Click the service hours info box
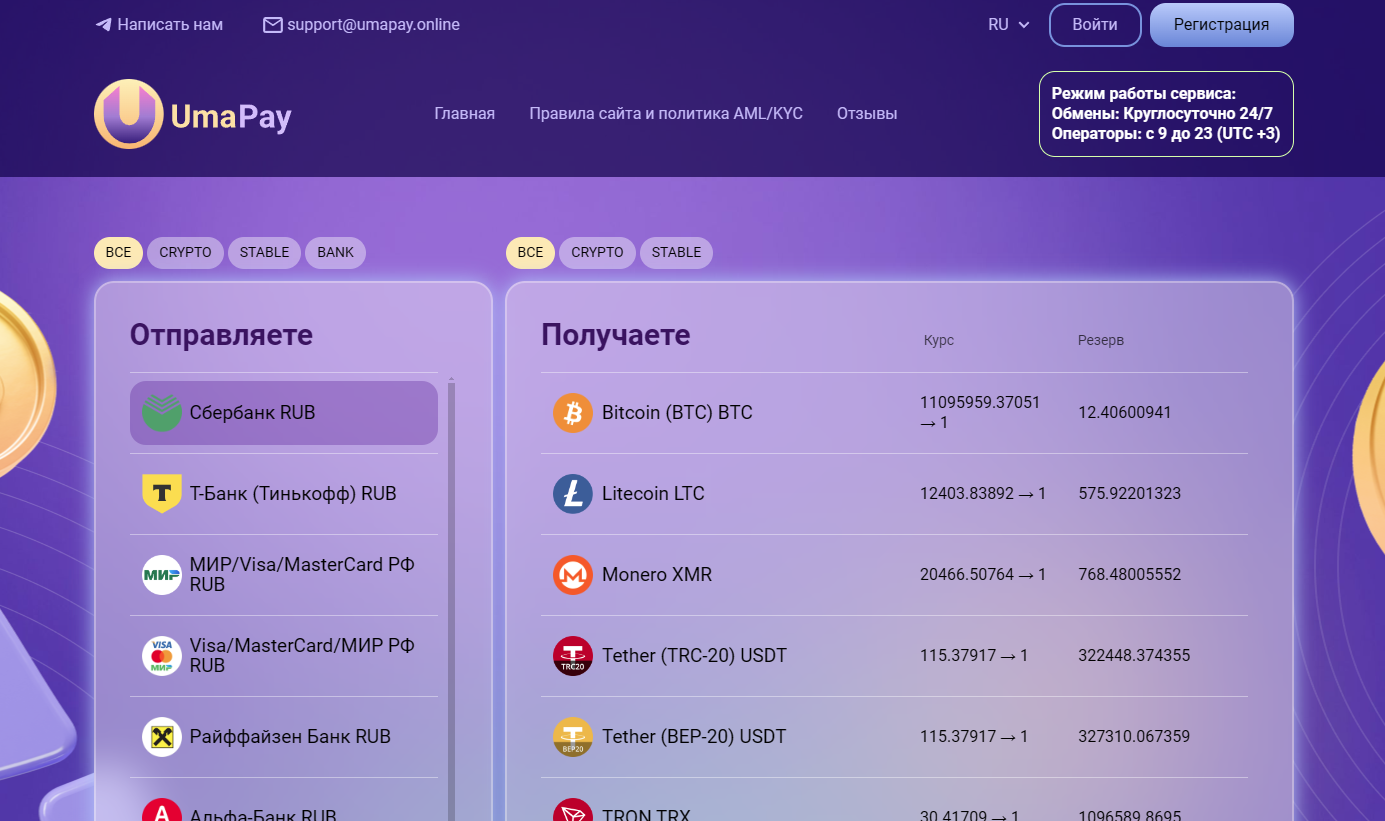Viewport: 1385px width, 821px height. (x=1166, y=114)
